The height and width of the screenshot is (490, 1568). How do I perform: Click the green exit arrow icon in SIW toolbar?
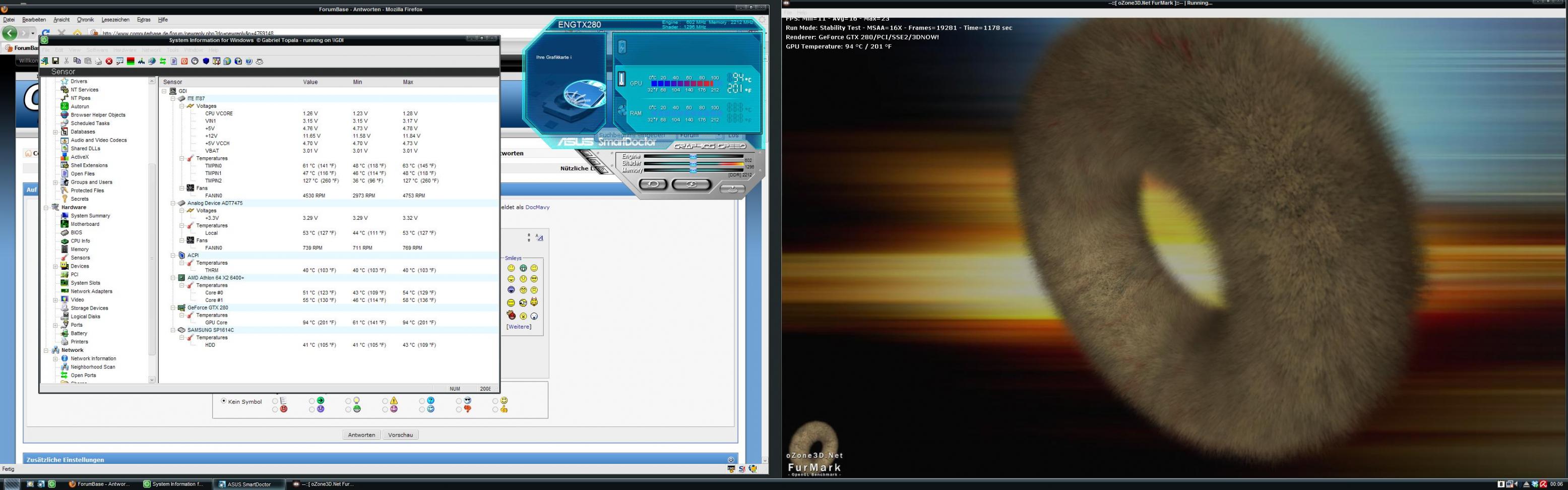(x=45, y=61)
